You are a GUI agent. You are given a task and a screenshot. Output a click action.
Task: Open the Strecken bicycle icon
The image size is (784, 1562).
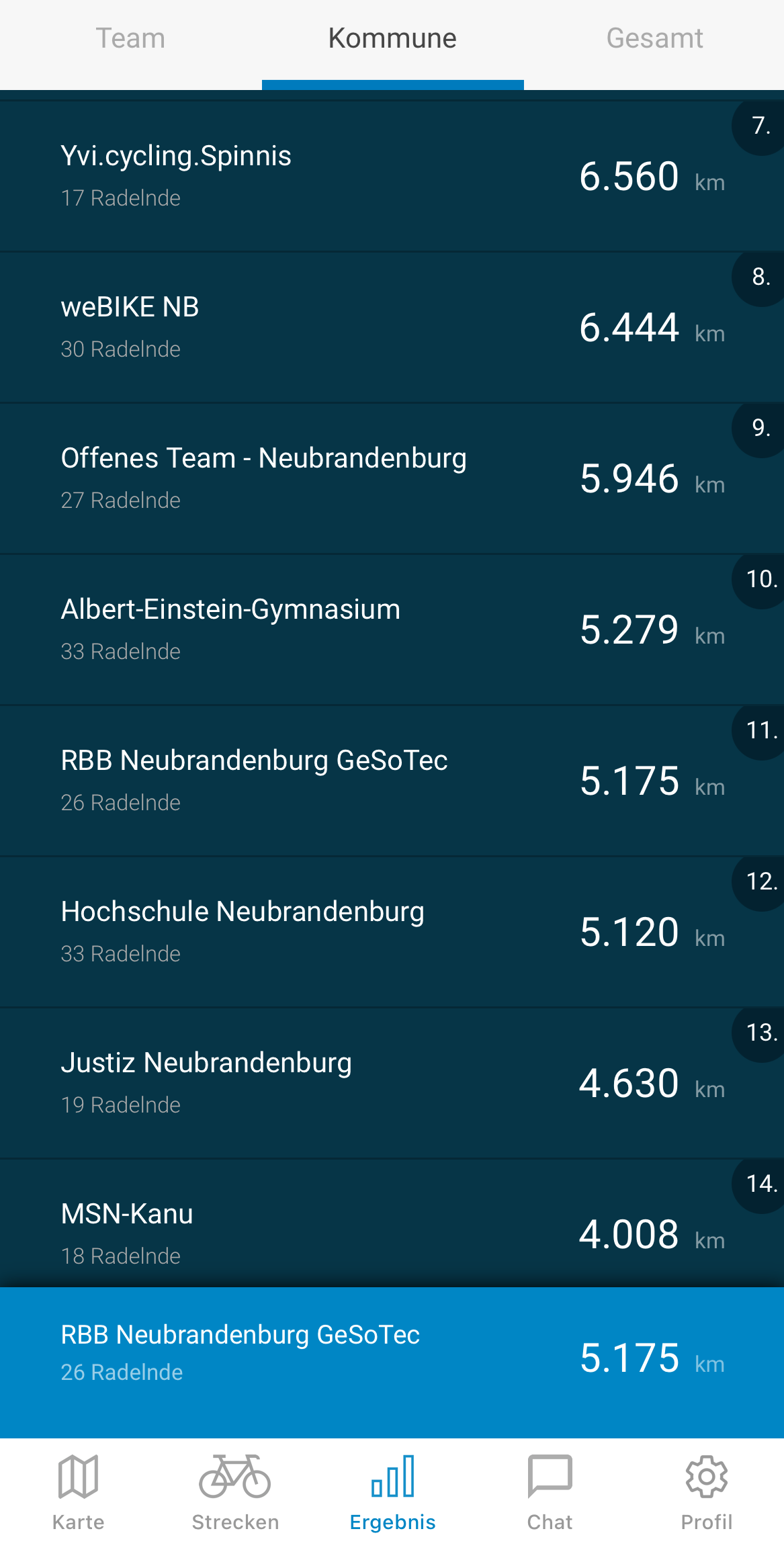point(235,1477)
